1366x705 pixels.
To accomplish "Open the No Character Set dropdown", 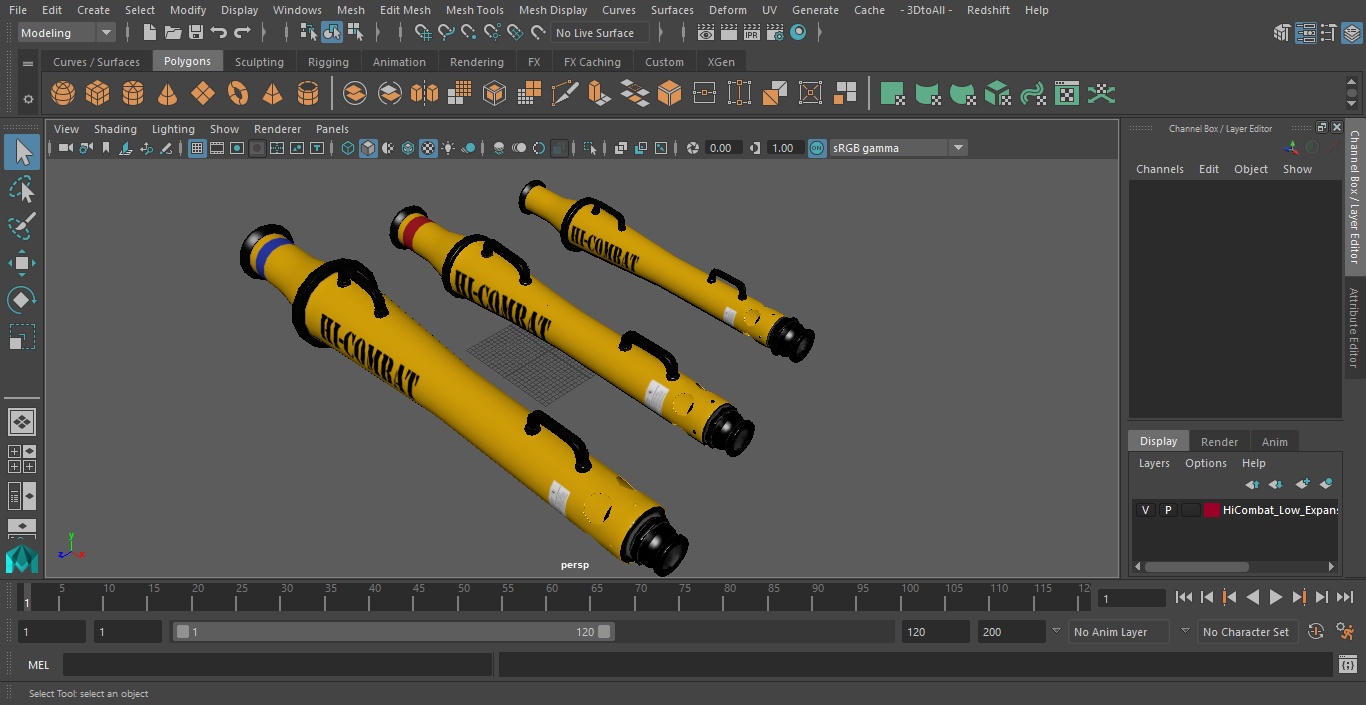I will click(1247, 632).
